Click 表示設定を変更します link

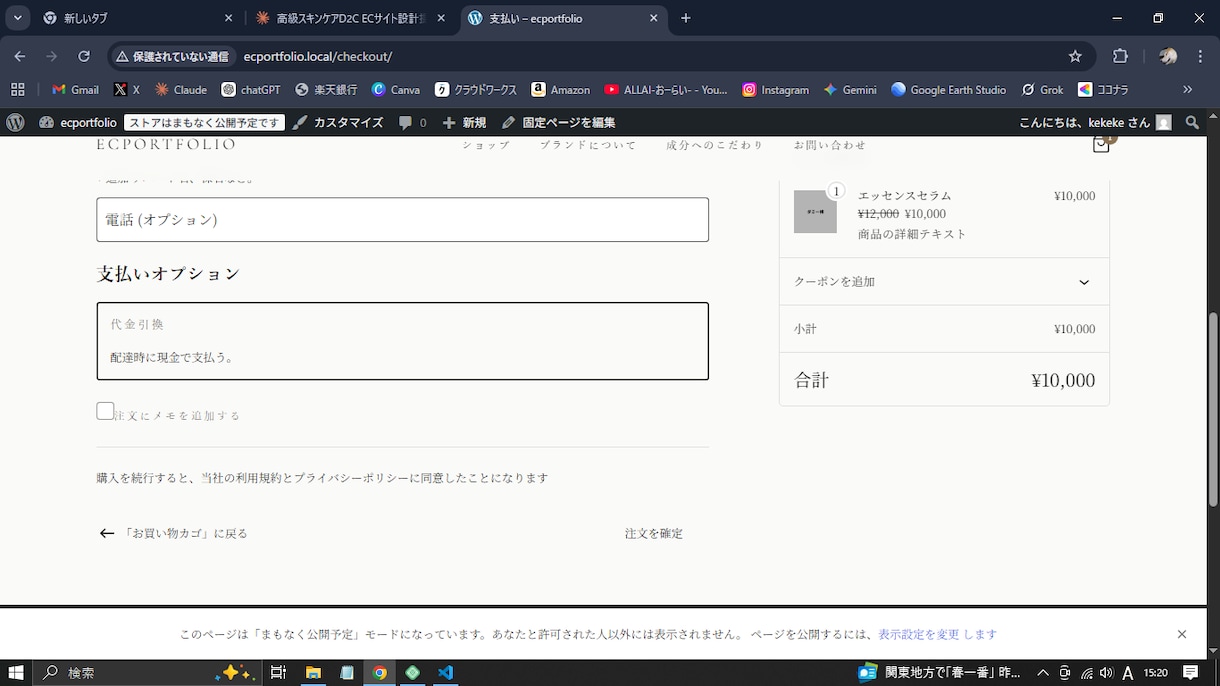tap(937, 634)
